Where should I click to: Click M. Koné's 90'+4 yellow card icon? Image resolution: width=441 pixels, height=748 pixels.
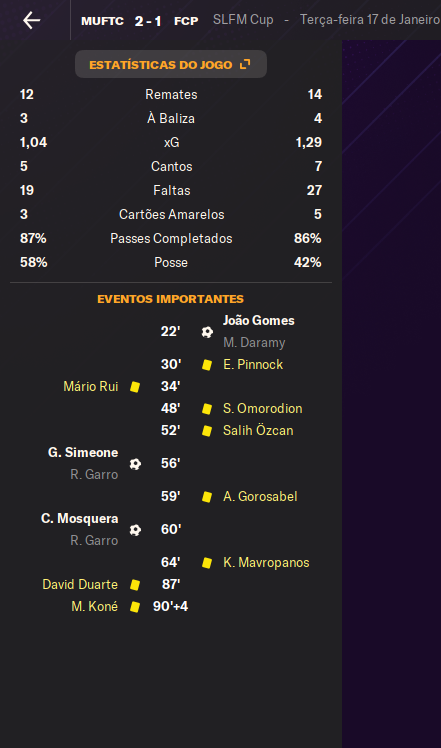(x=135, y=607)
